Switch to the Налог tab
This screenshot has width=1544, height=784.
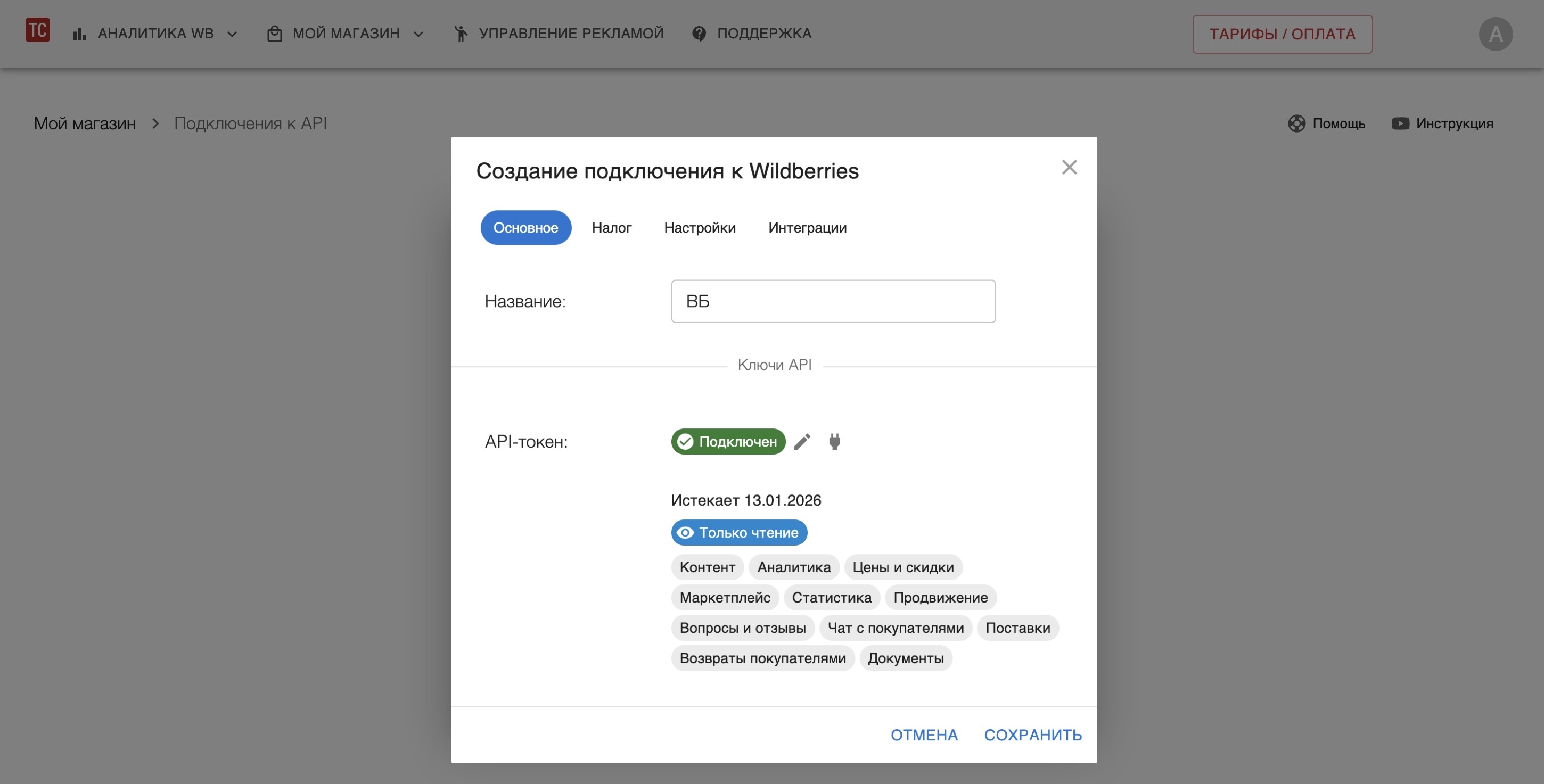point(611,227)
